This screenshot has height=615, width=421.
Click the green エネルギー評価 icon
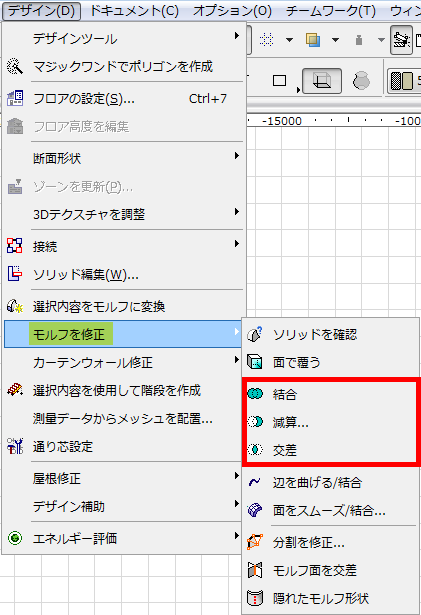(15, 538)
